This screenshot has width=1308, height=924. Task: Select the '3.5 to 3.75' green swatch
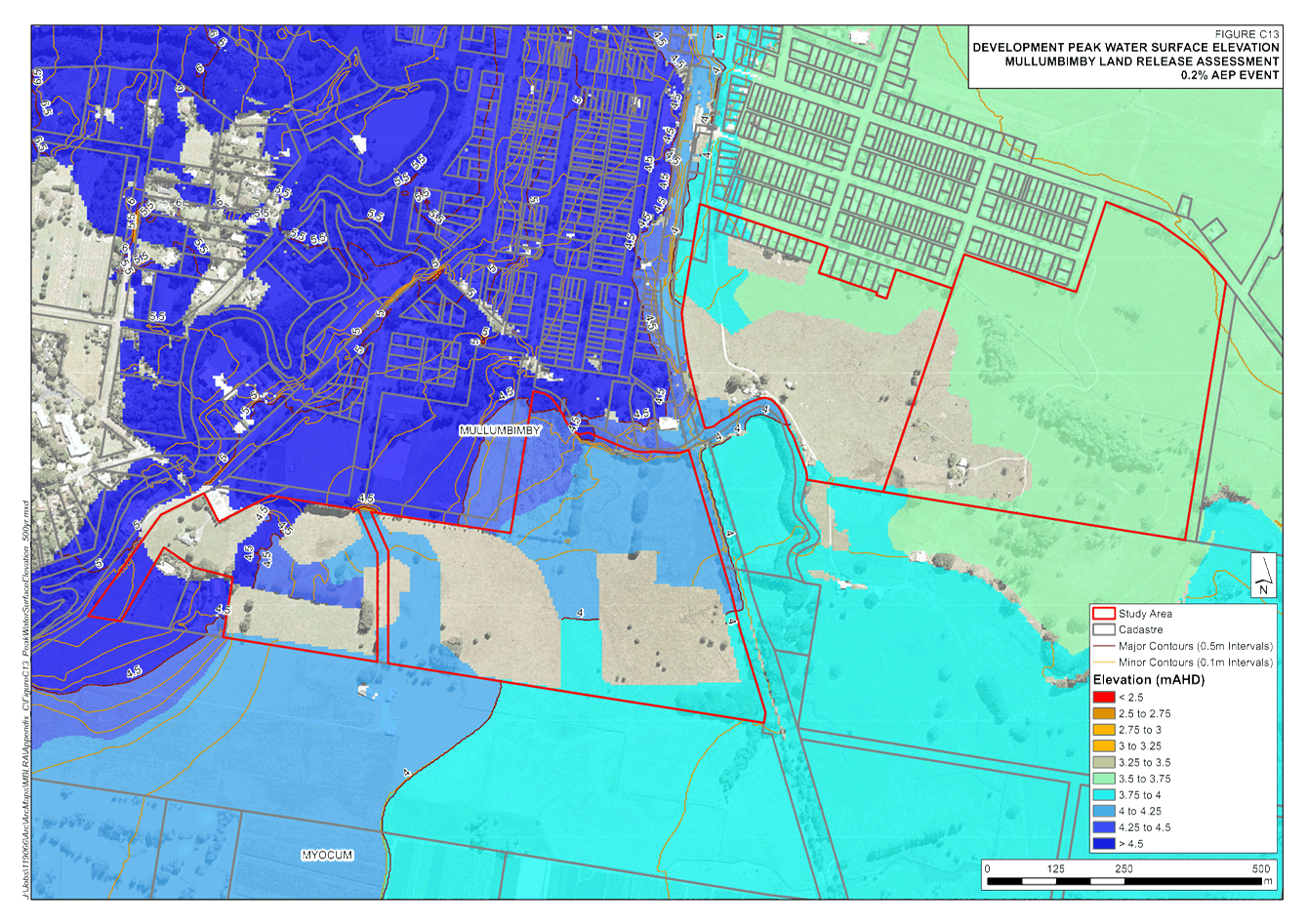point(1103,779)
